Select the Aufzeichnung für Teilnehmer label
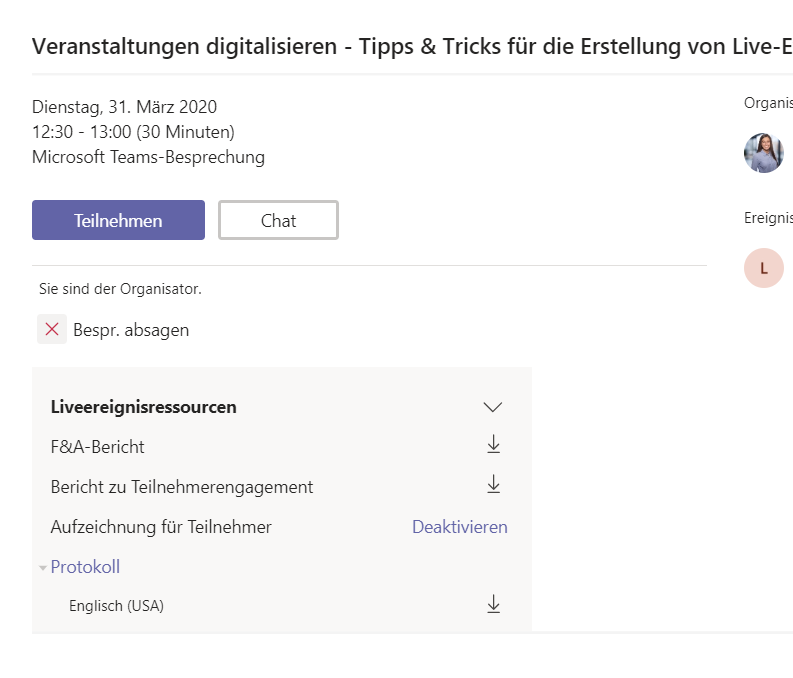The height and width of the screenshot is (678, 793). click(161, 527)
